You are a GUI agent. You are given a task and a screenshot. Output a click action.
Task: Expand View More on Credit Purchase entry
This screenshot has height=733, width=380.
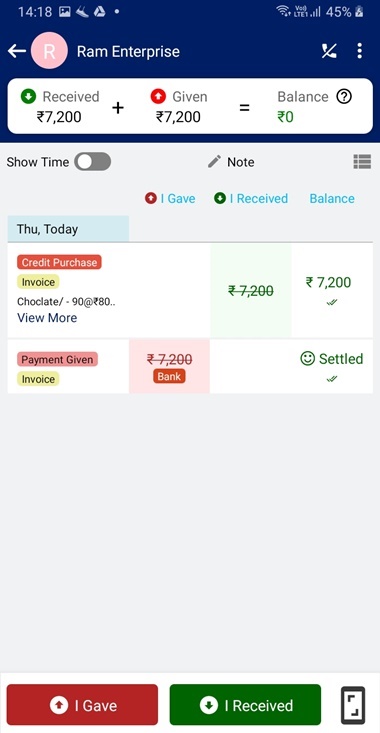[x=47, y=318]
